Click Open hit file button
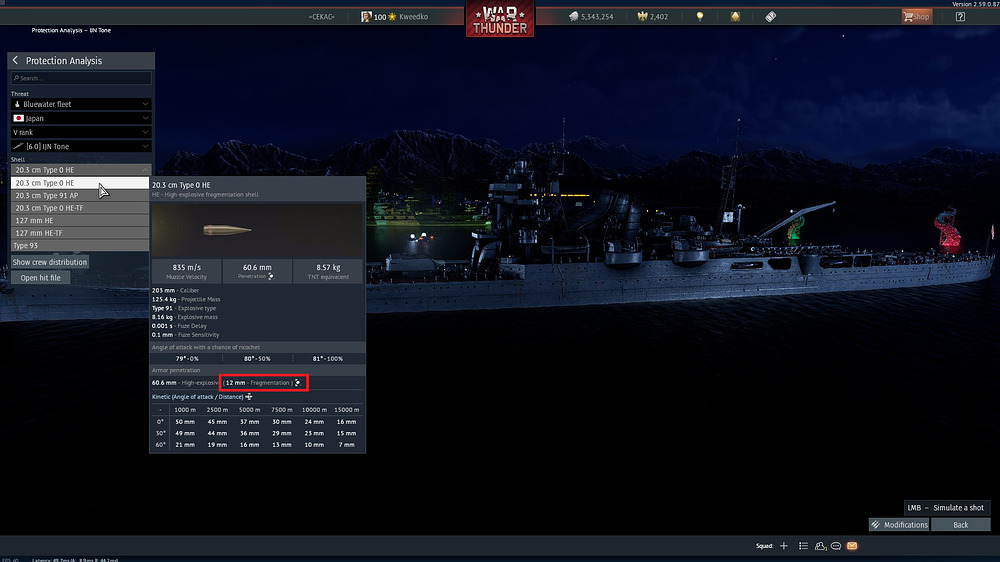1000x562 pixels. (x=40, y=277)
